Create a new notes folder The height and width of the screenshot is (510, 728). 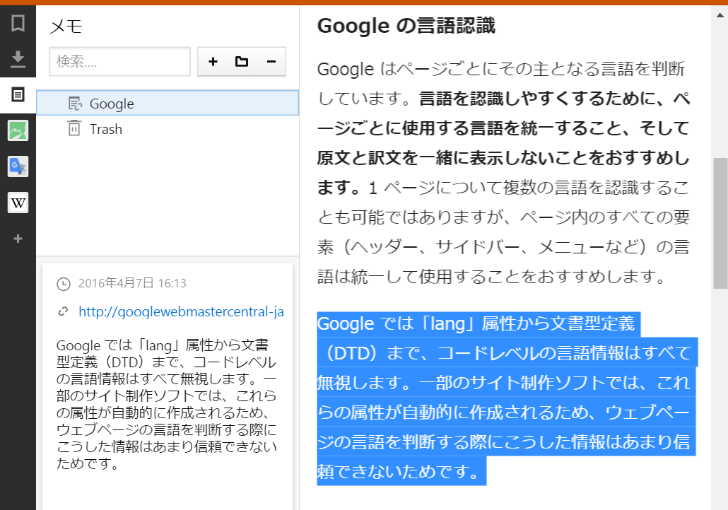[241, 61]
